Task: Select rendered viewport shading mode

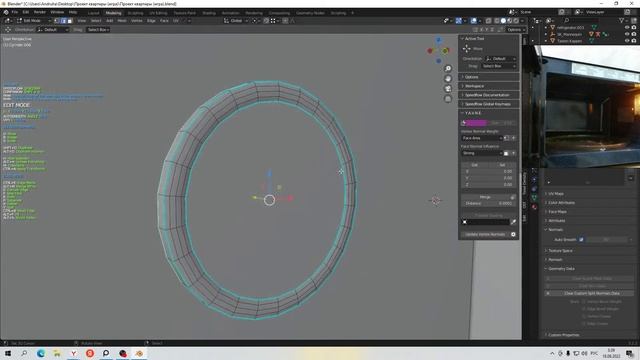Action: pyautogui.click(x=516, y=21)
